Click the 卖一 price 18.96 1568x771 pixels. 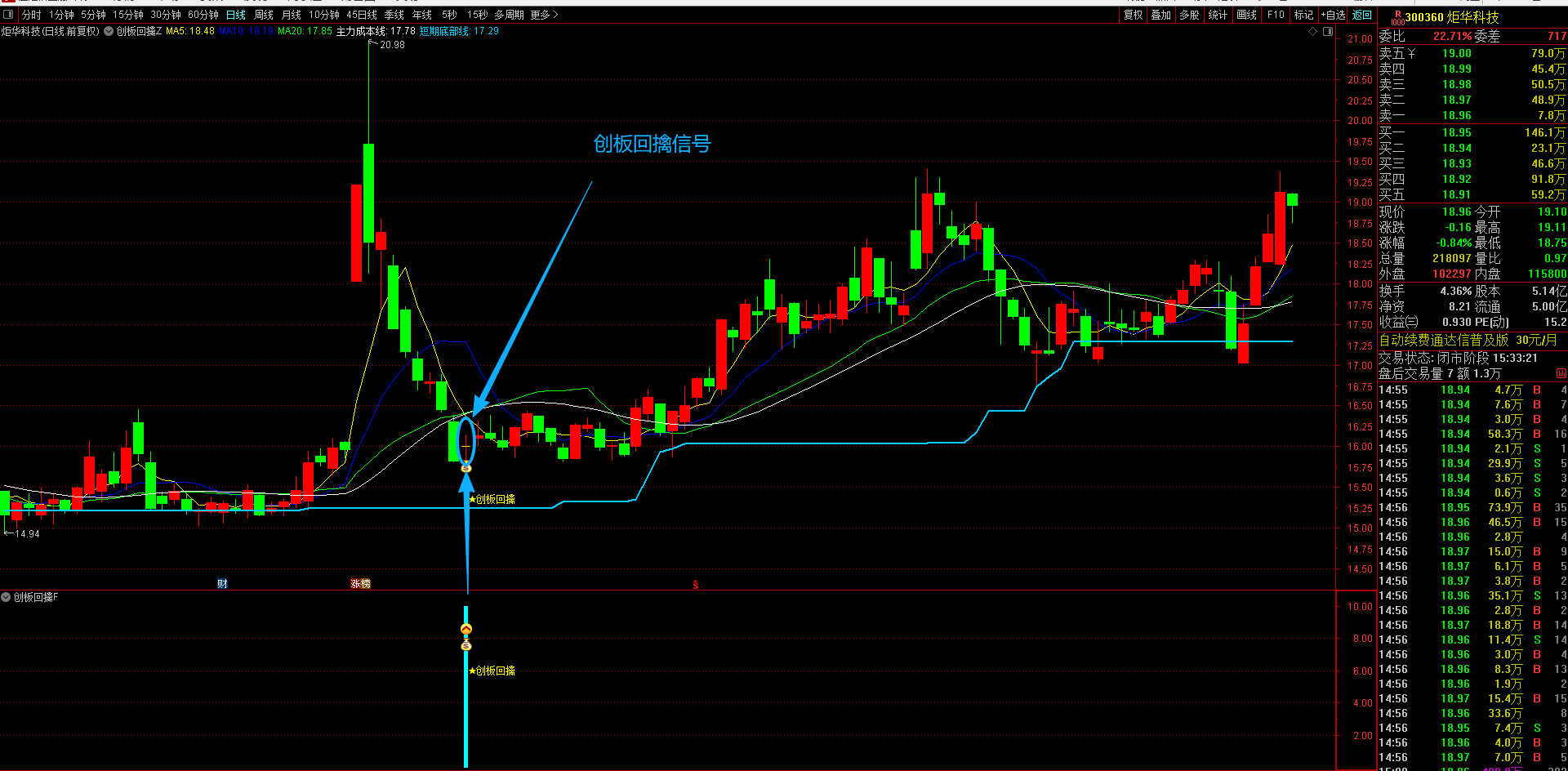tap(1457, 115)
